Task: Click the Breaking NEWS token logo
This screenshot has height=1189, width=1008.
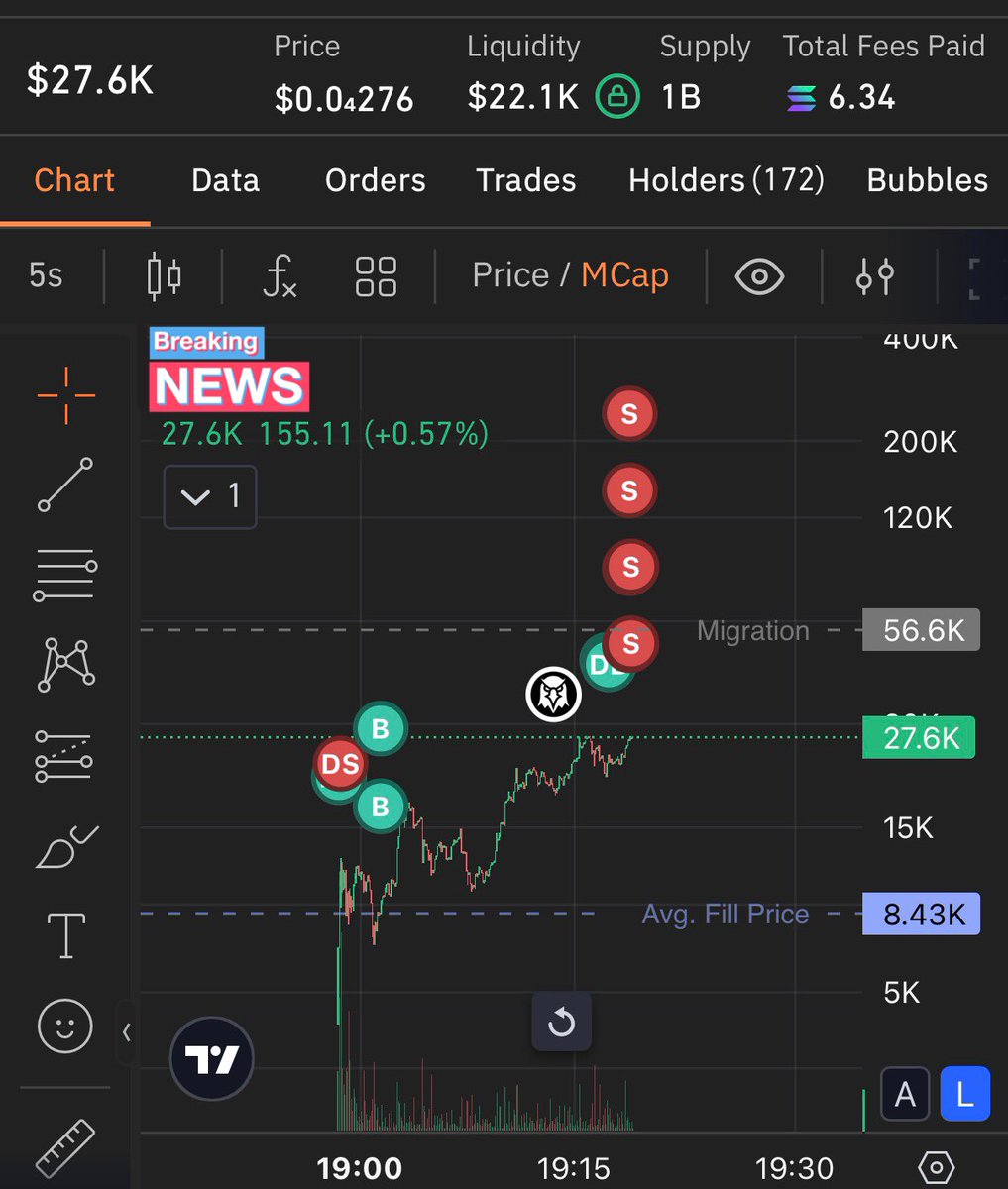Action: click(x=229, y=370)
